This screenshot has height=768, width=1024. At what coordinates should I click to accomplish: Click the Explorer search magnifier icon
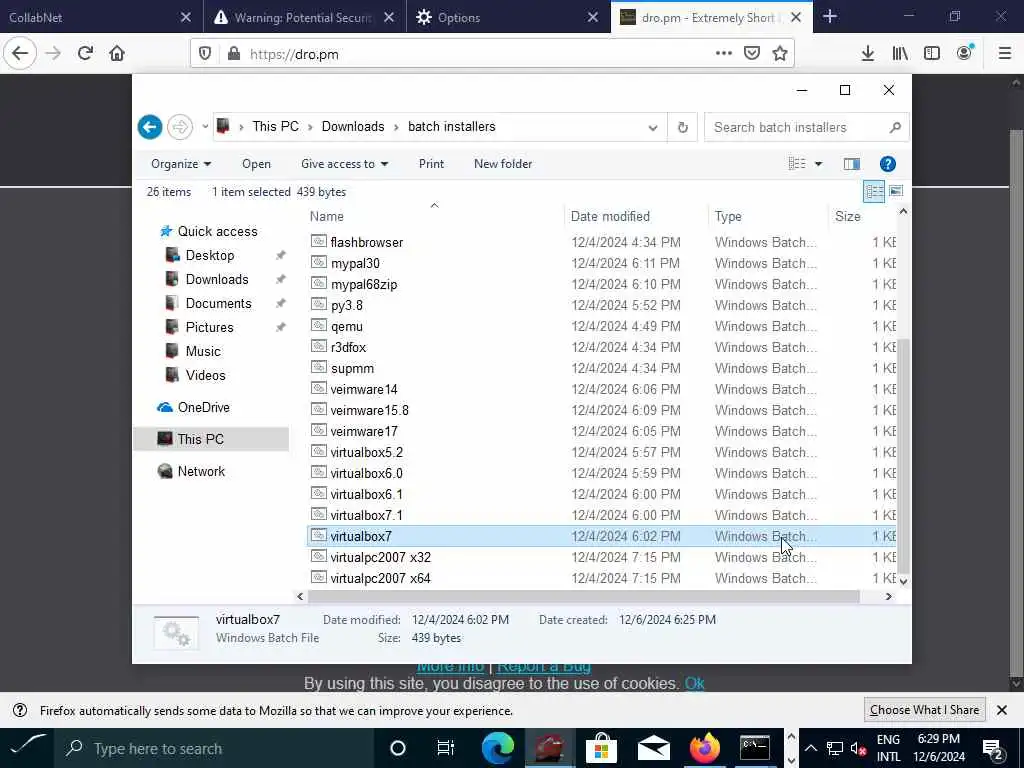pos(895,127)
